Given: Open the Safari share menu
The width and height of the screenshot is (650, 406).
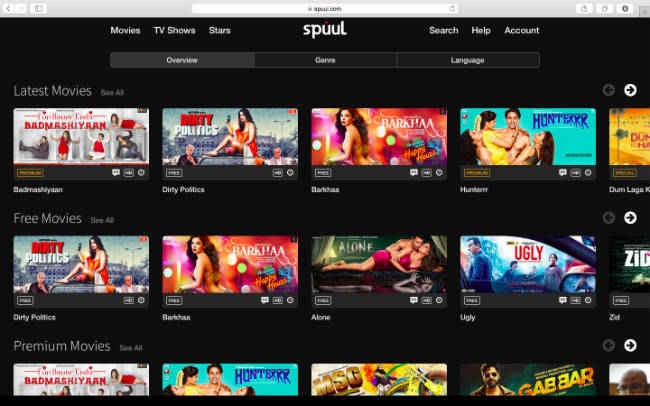Looking at the screenshot, I should (x=584, y=8).
